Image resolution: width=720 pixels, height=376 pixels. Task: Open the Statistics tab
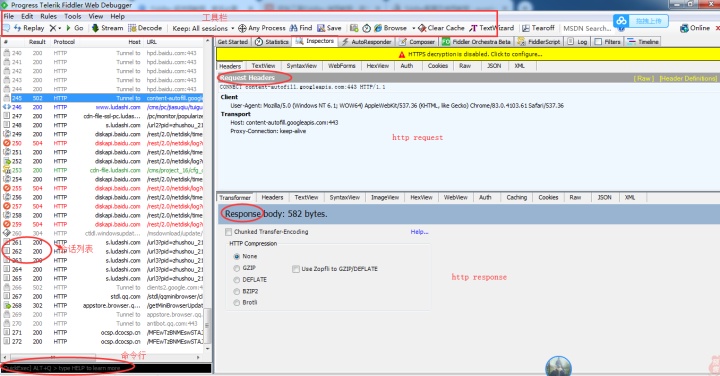pos(272,41)
